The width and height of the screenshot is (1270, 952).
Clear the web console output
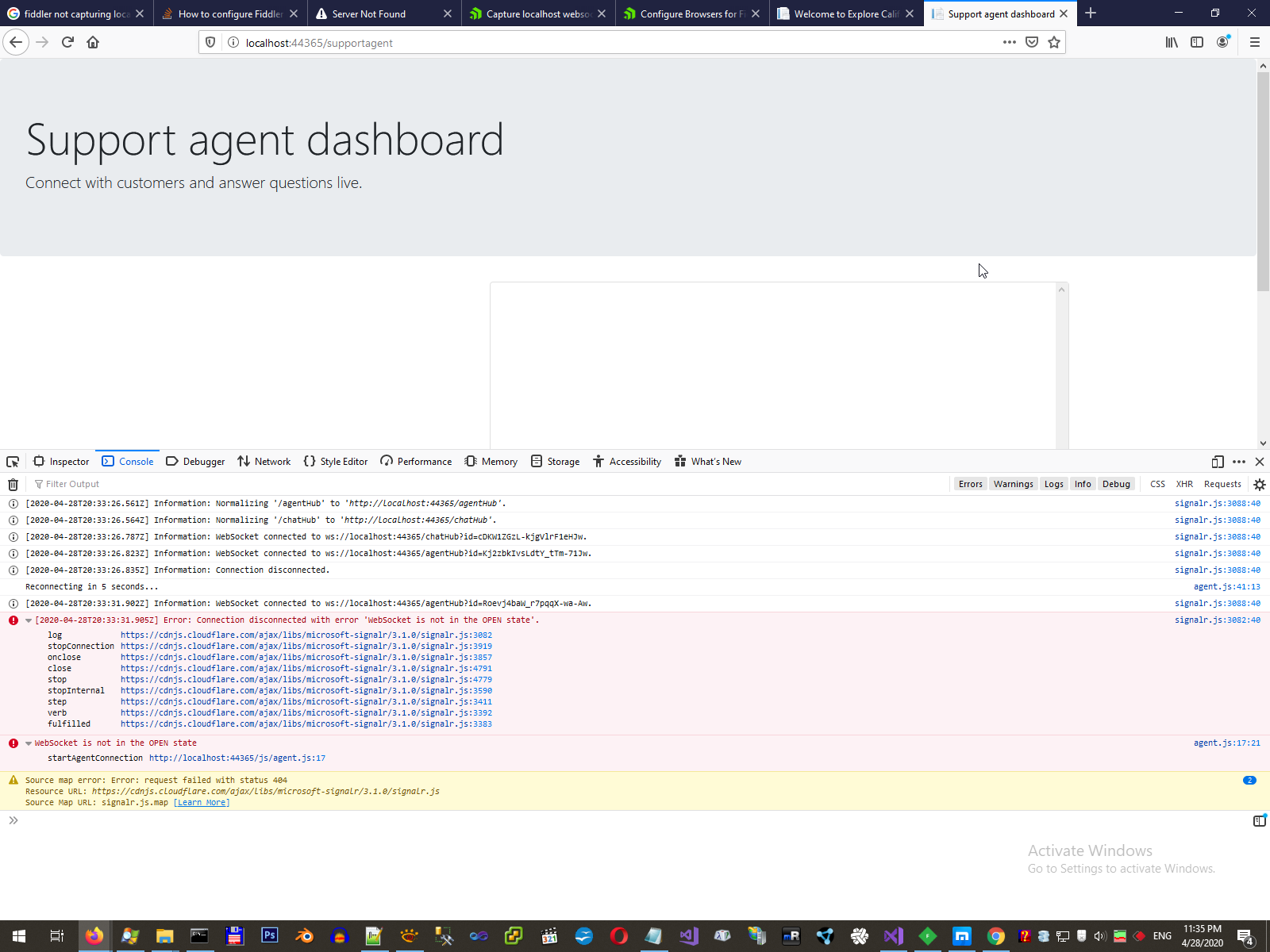click(x=13, y=484)
